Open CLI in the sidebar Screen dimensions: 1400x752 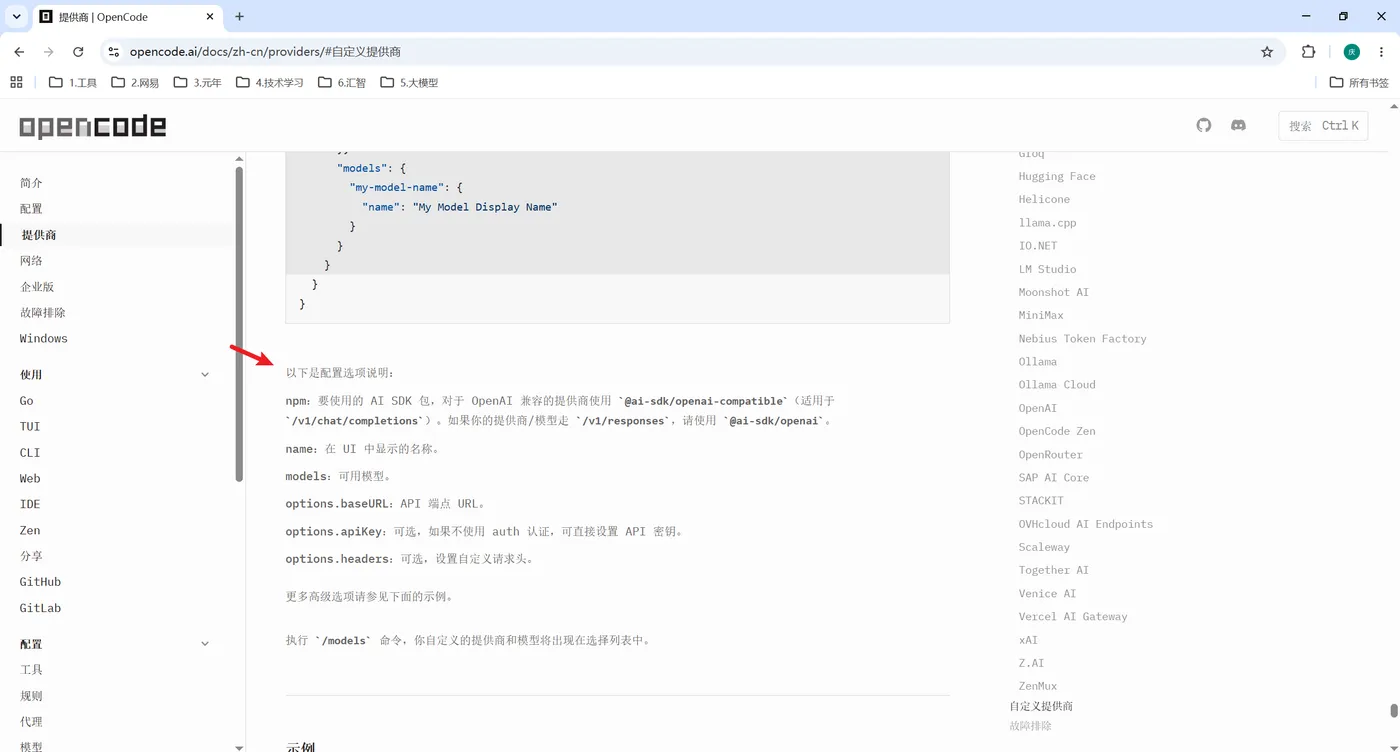(x=30, y=453)
